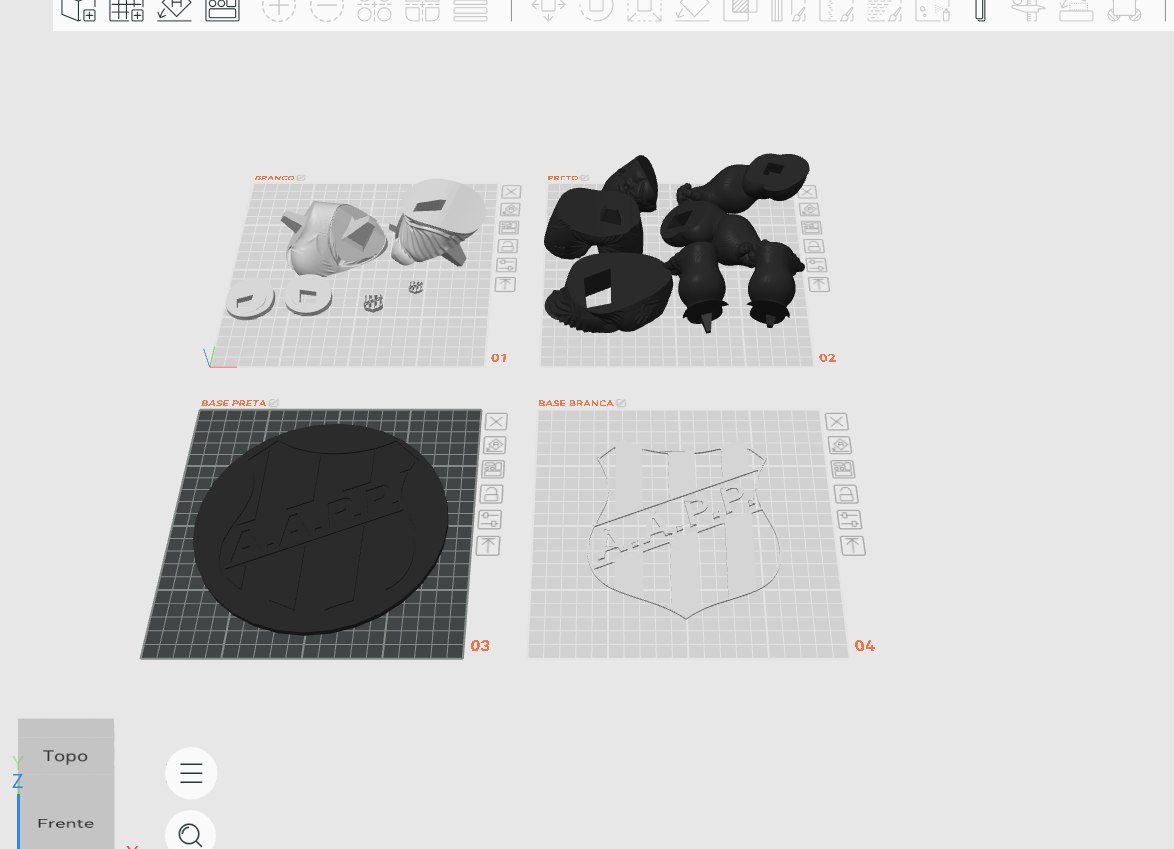Click the Add model cube icon
This screenshot has height=849, width=1174.
click(x=79, y=10)
